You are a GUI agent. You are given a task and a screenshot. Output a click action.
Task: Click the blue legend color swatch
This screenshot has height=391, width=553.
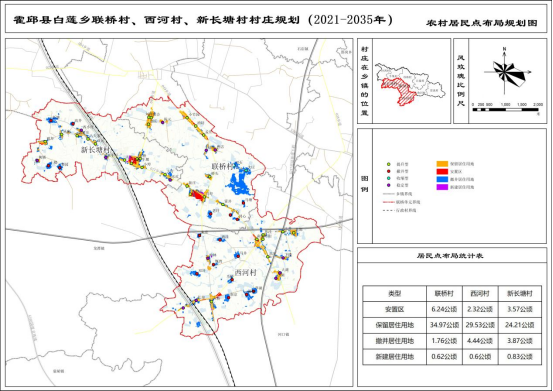click(443, 179)
